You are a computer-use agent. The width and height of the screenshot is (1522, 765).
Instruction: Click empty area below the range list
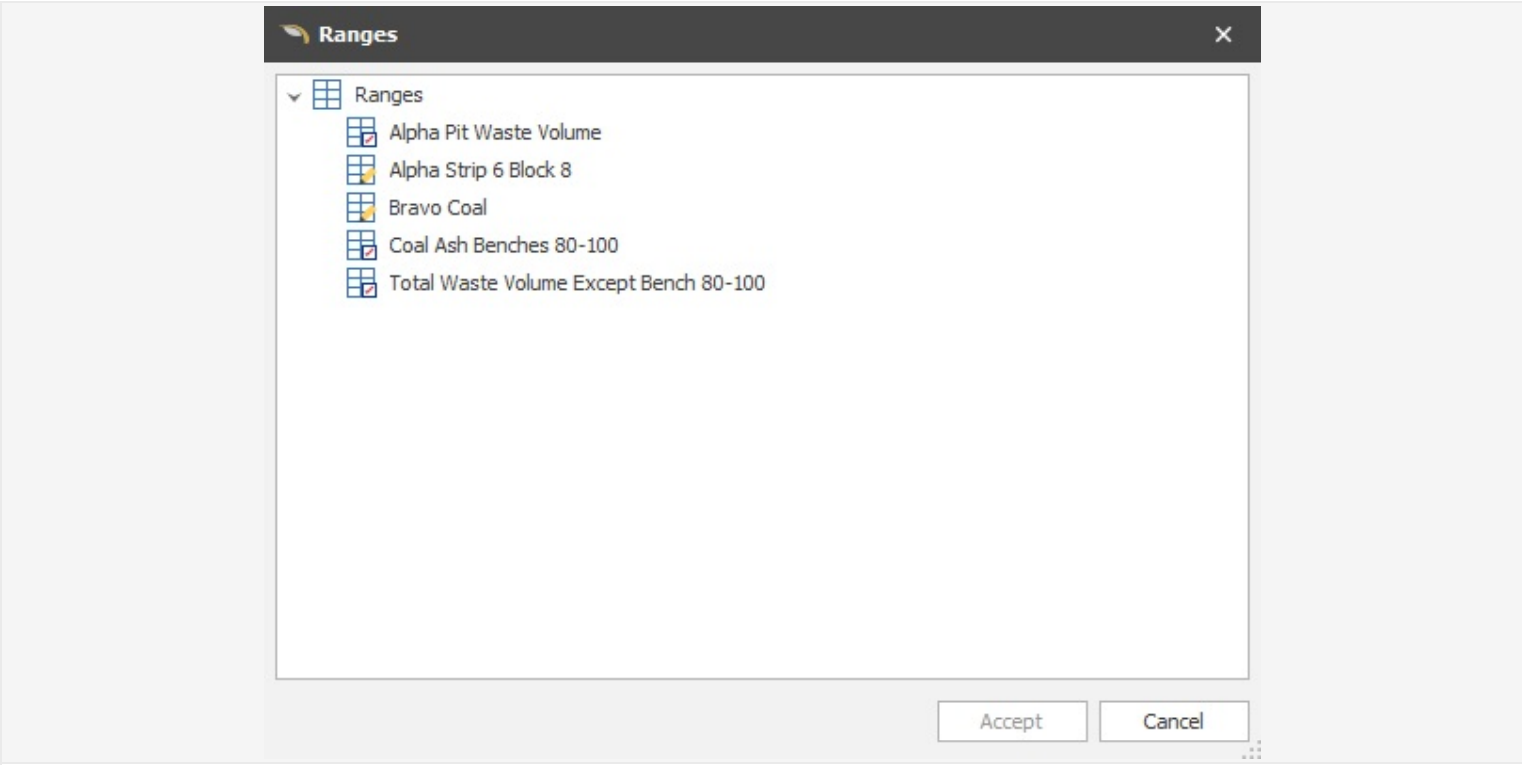760,480
